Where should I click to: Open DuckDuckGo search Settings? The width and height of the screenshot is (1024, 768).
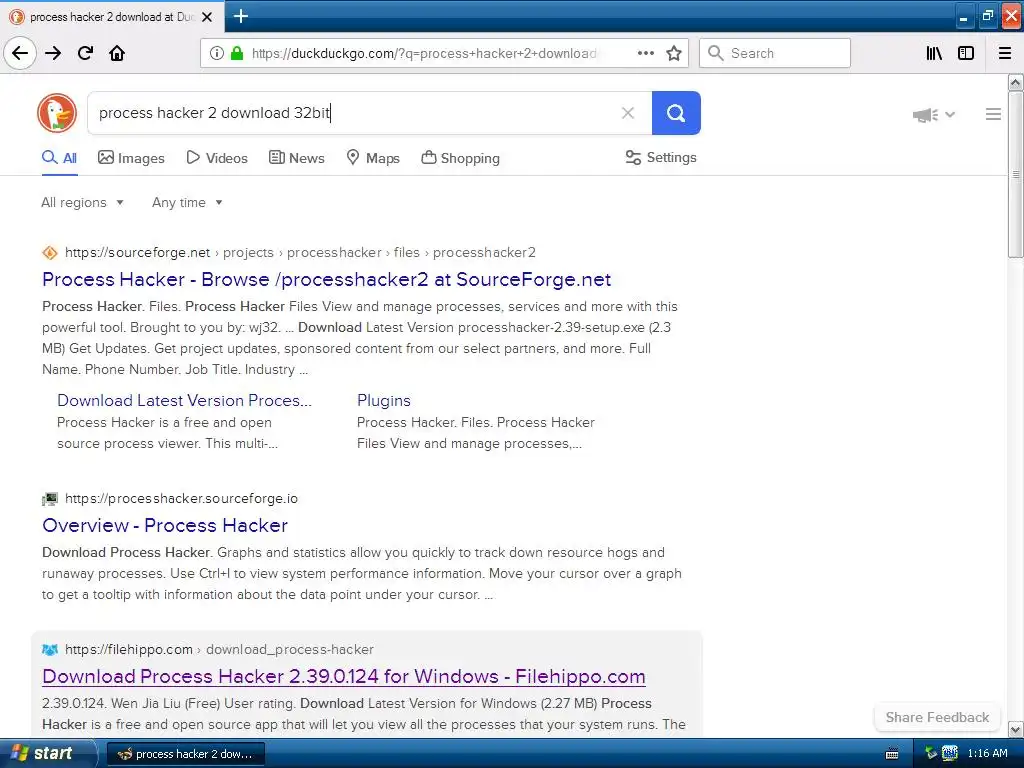[x=661, y=157]
